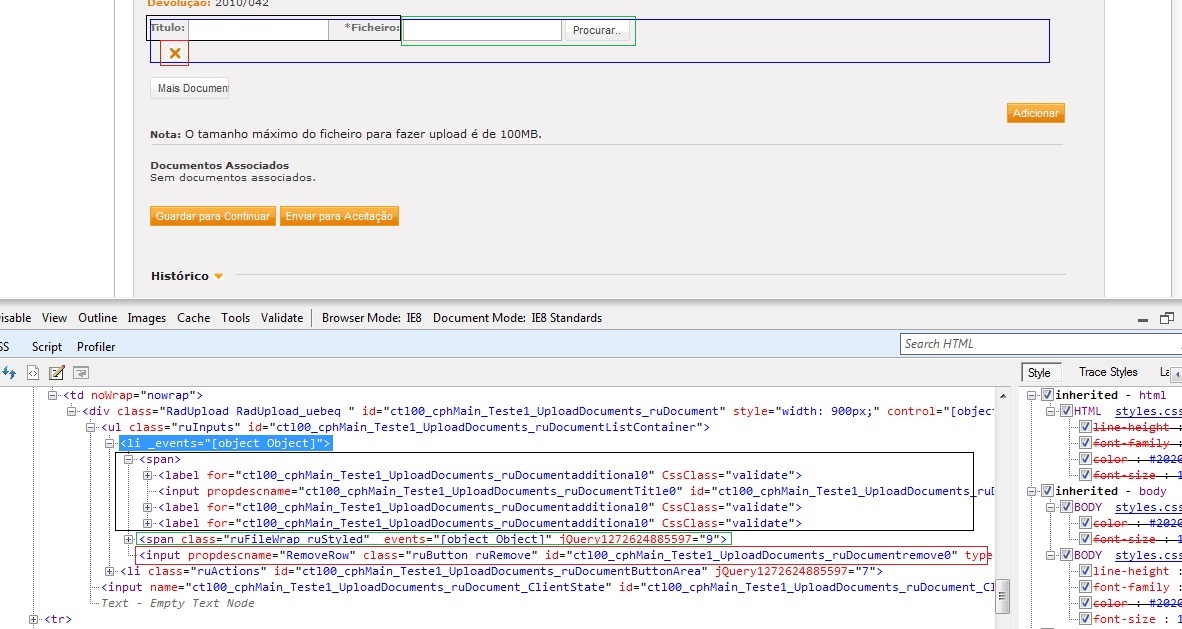Select the input name ClientState node
1182x629 pixels.
click(548, 587)
